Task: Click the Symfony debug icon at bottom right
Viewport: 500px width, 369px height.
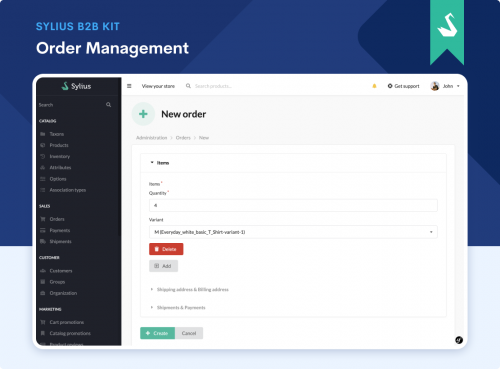Action: 459,340
